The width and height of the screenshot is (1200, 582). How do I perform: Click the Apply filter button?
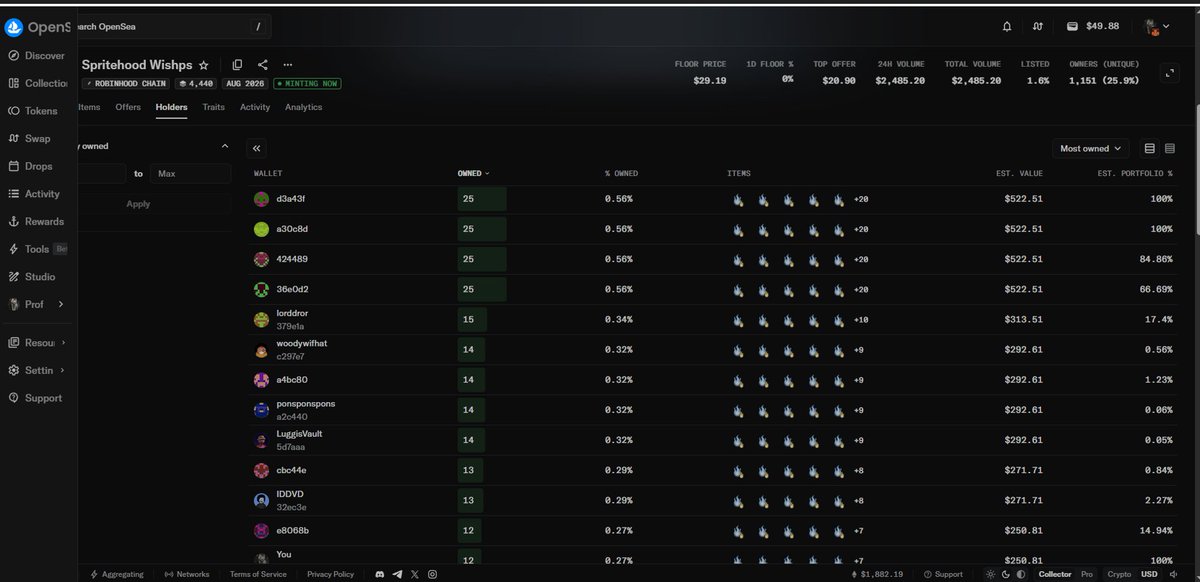[x=139, y=204]
